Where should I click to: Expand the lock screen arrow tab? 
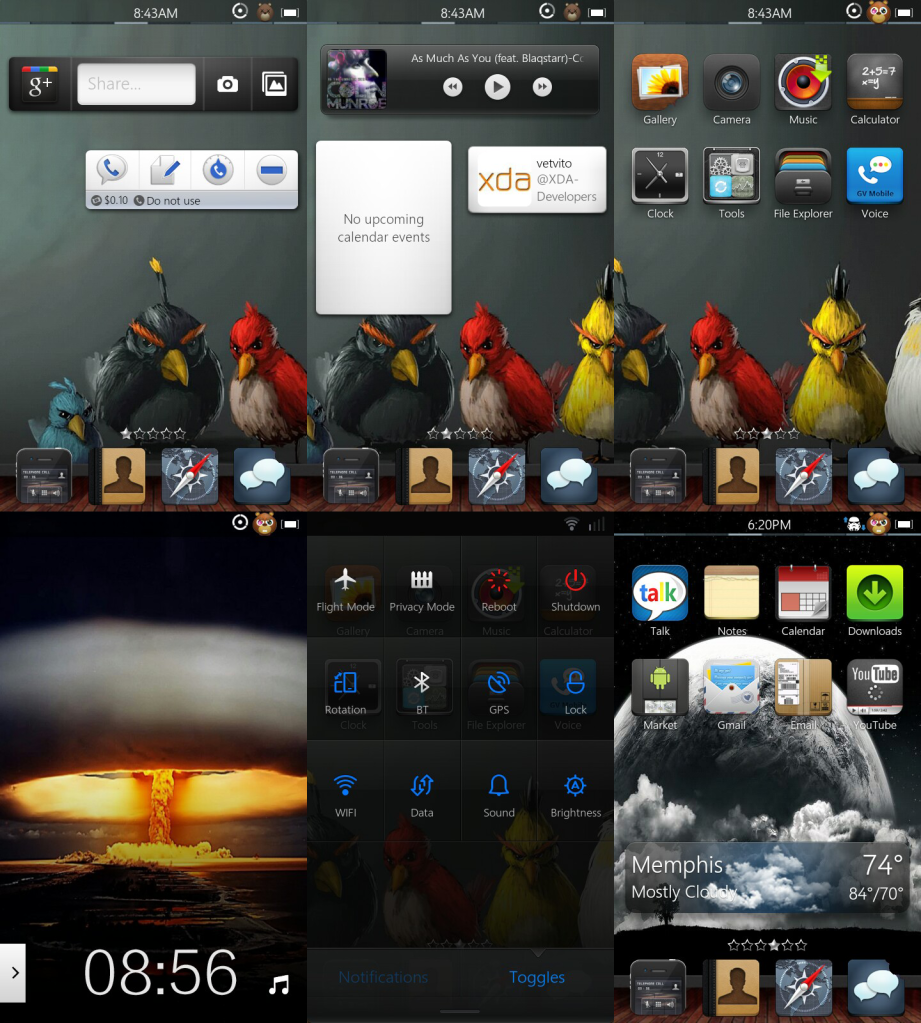(13, 972)
